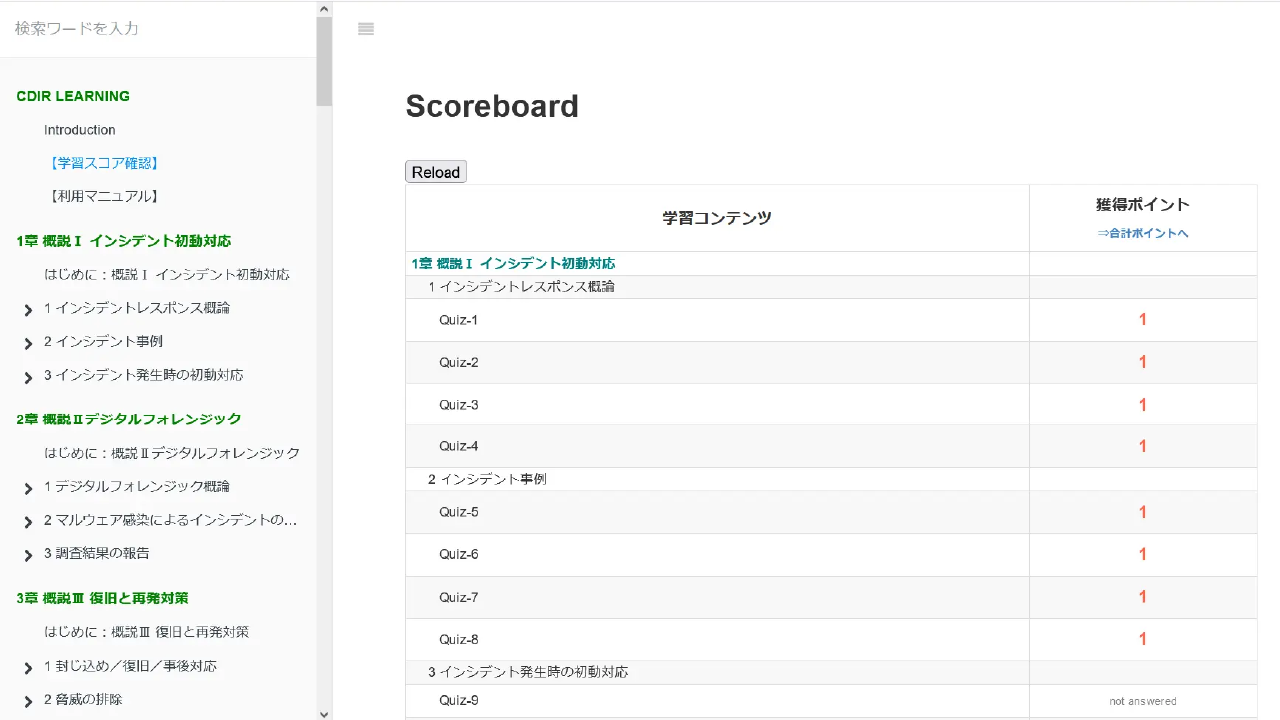Expand 2 マルウェア感染によるインシデント chevron
This screenshot has width=1280, height=720.
pyautogui.click(x=28, y=522)
